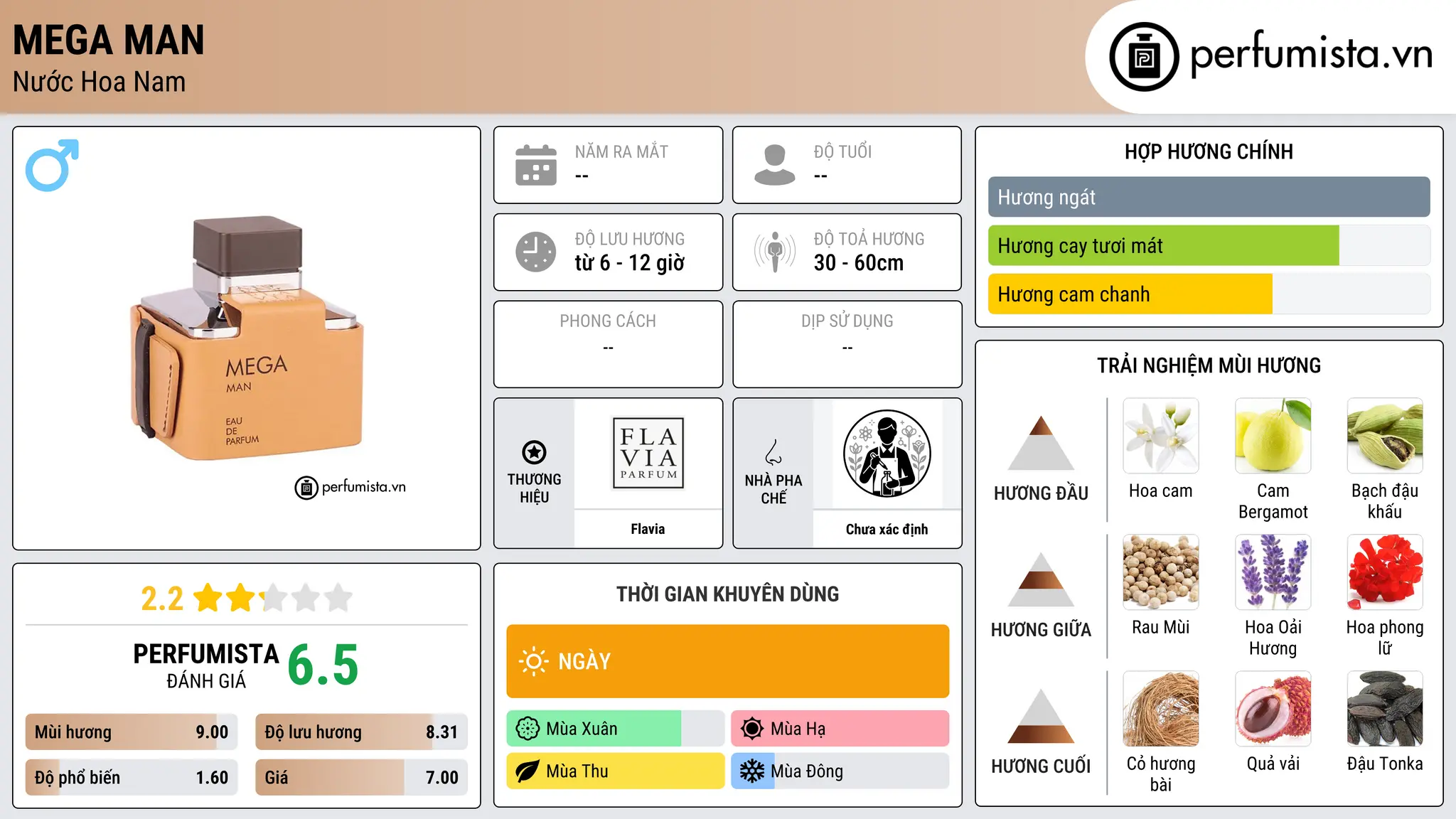Click the 30 - 60cm sillage value
This screenshot has width=1456, height=819.
pos(859,263)
